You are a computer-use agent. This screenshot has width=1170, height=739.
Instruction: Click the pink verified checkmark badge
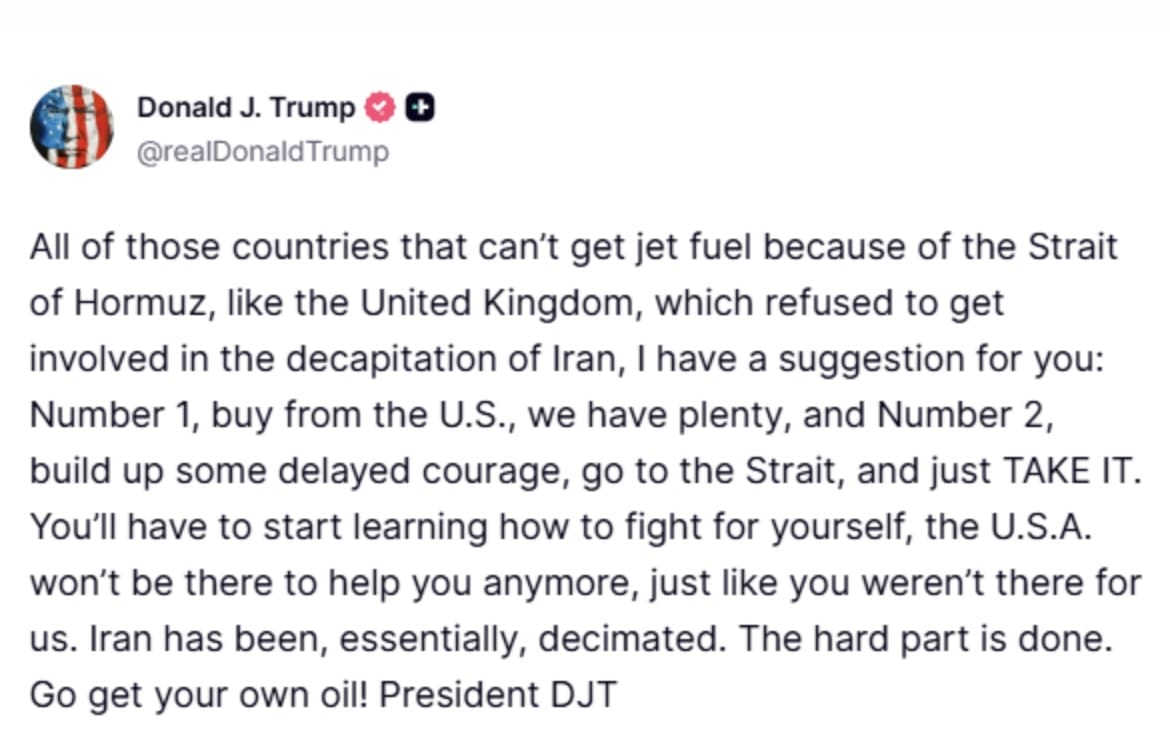[380, 106]
